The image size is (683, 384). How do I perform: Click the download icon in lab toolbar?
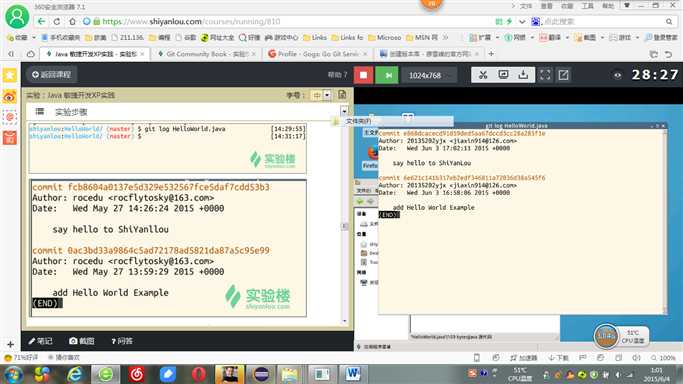pyautogui.click(x=523, y=75)
